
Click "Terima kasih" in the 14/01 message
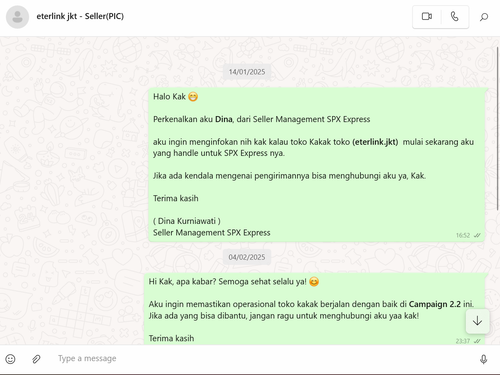176,198
